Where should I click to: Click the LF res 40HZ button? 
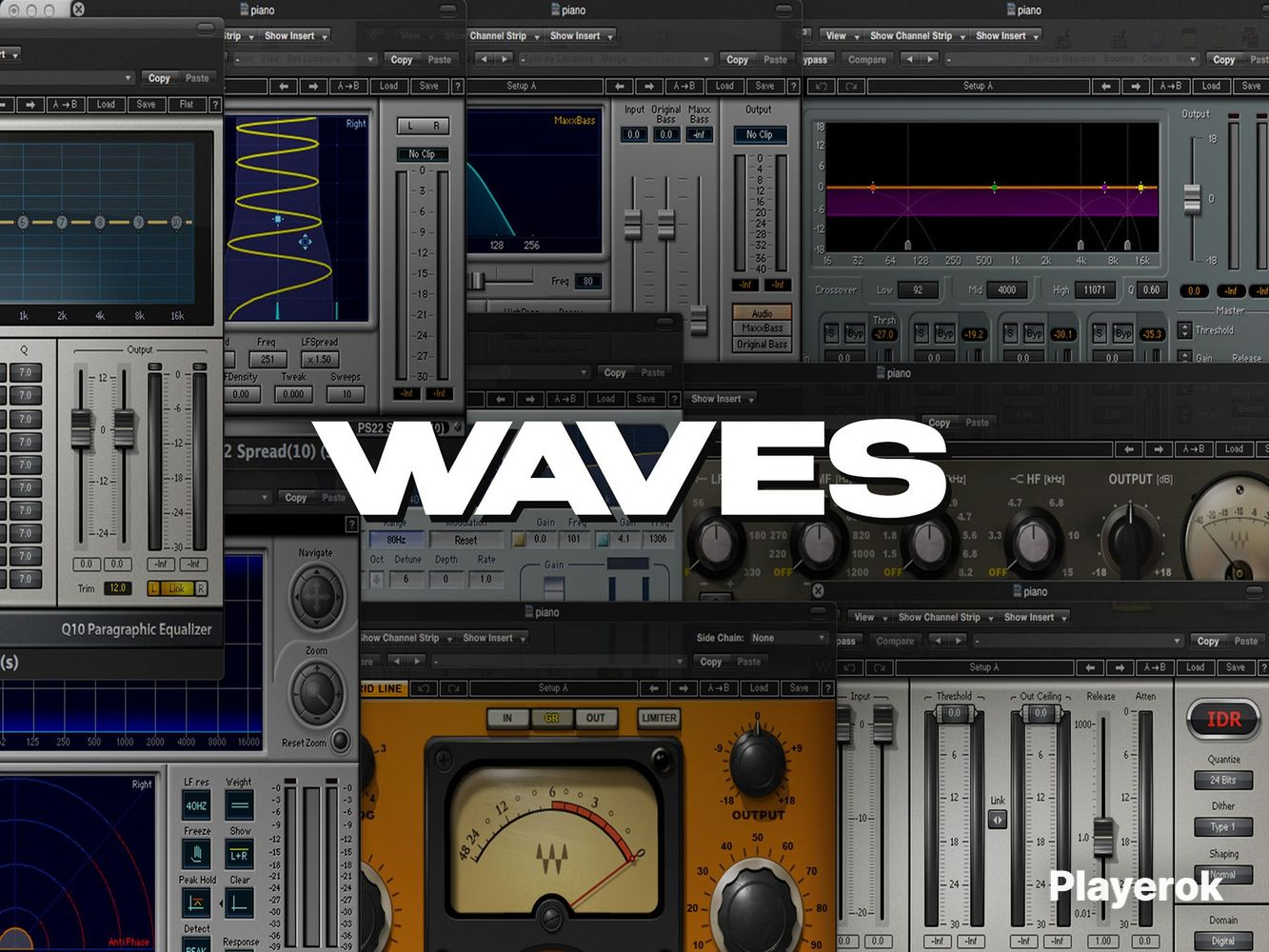click(196, 805)
